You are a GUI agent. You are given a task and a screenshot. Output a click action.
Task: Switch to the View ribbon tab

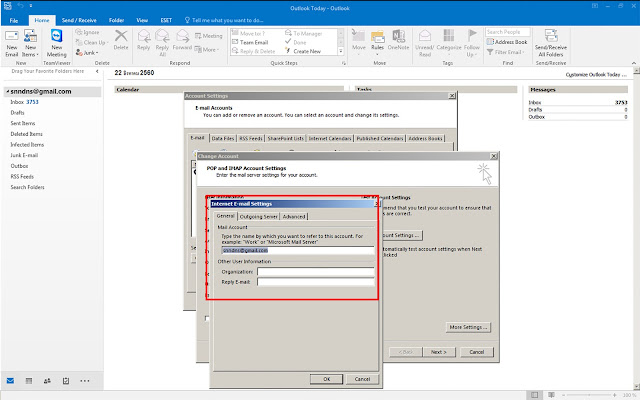[142, 20]
